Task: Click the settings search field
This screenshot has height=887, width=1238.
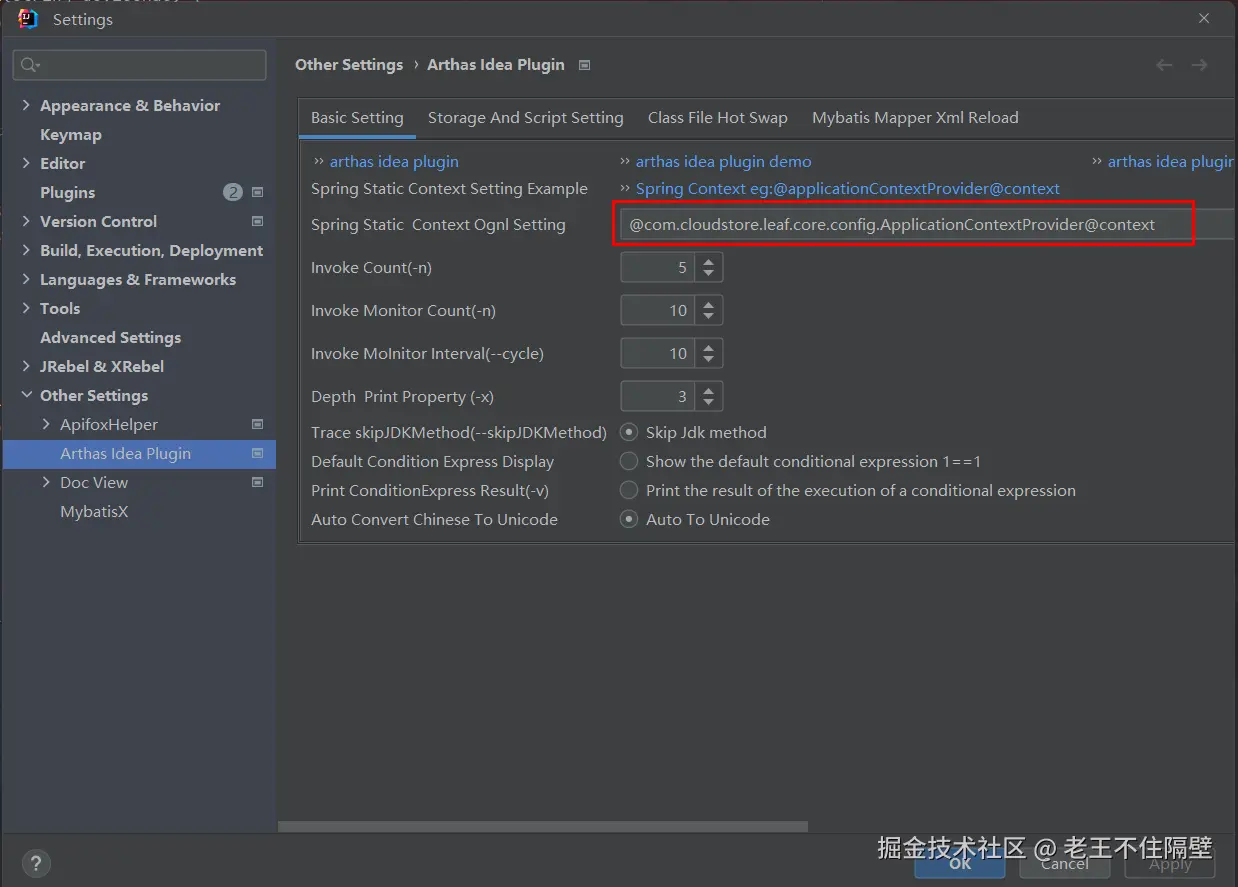Action: [x=140, y=65]
